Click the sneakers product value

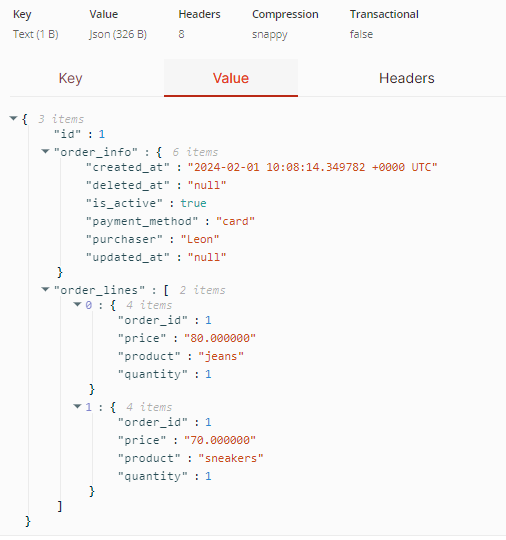point(231,458)
